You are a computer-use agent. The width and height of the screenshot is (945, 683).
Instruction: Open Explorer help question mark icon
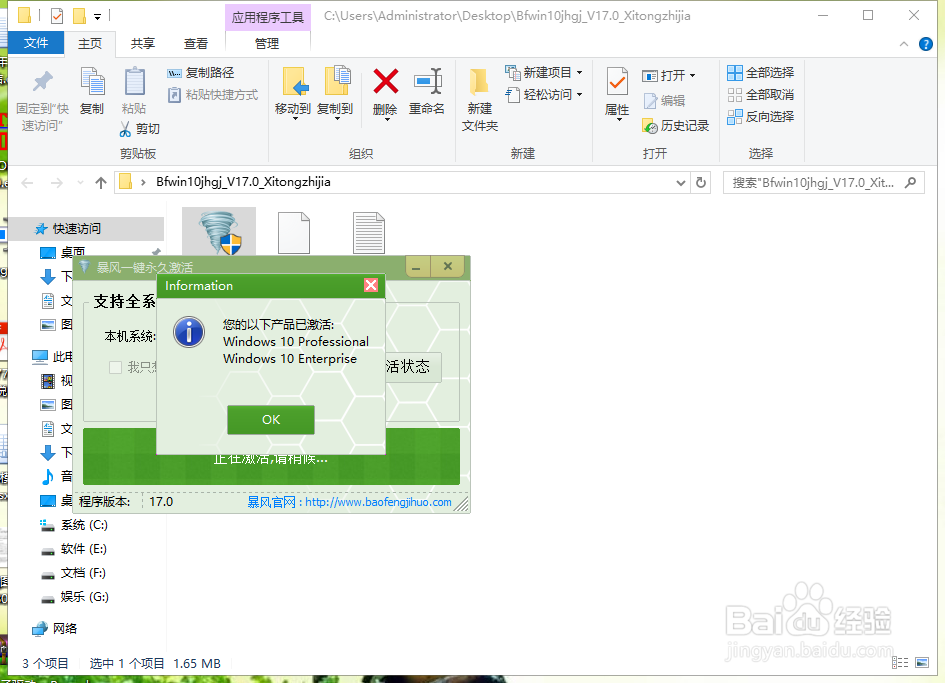tap(926, 44)
